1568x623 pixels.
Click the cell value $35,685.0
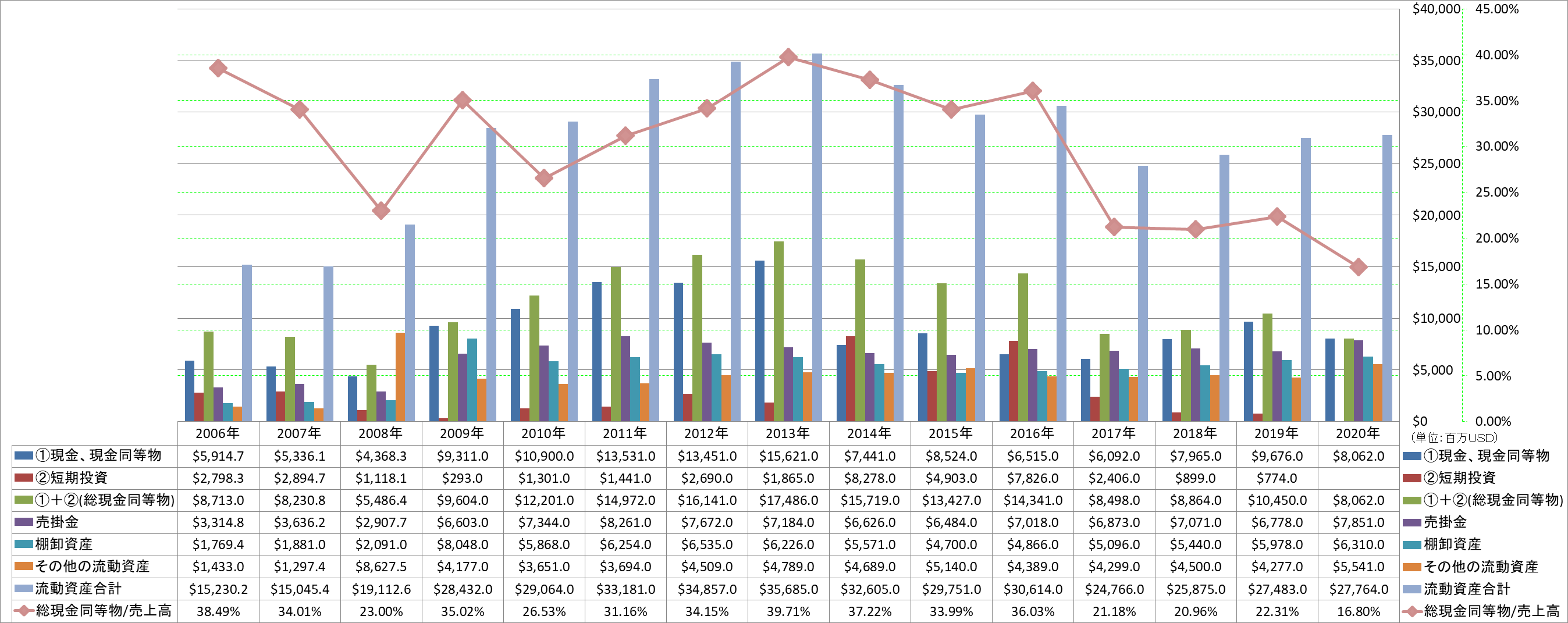788,589
